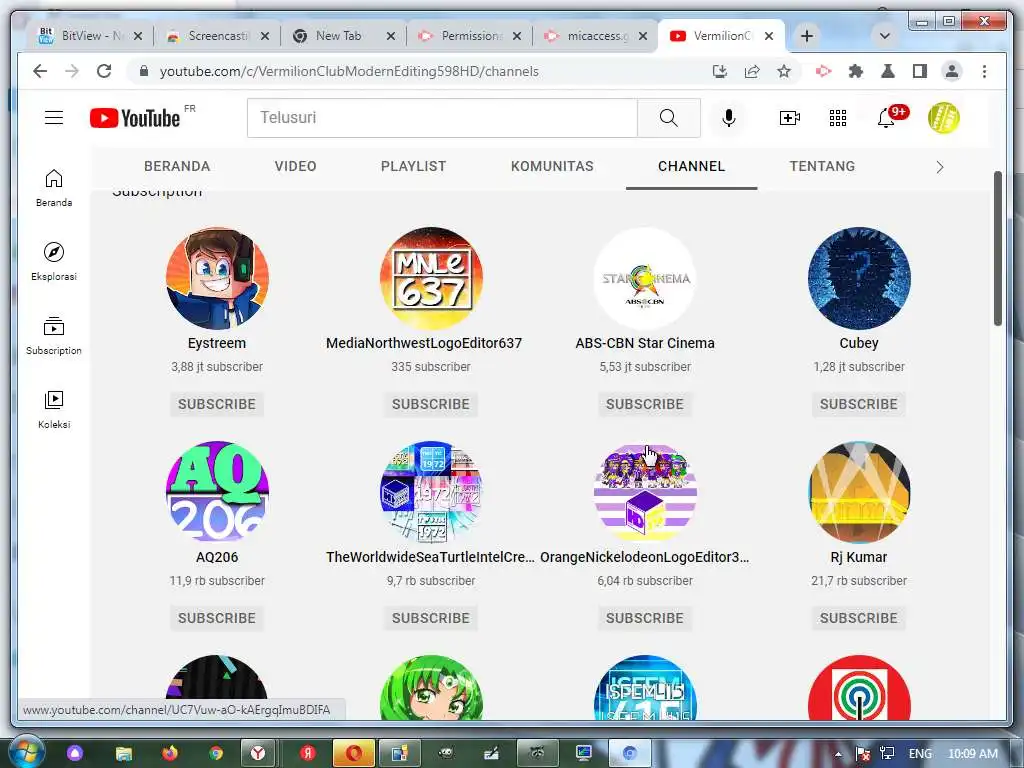Click install app icon in address bar
1024x768 pixels.
720,71
